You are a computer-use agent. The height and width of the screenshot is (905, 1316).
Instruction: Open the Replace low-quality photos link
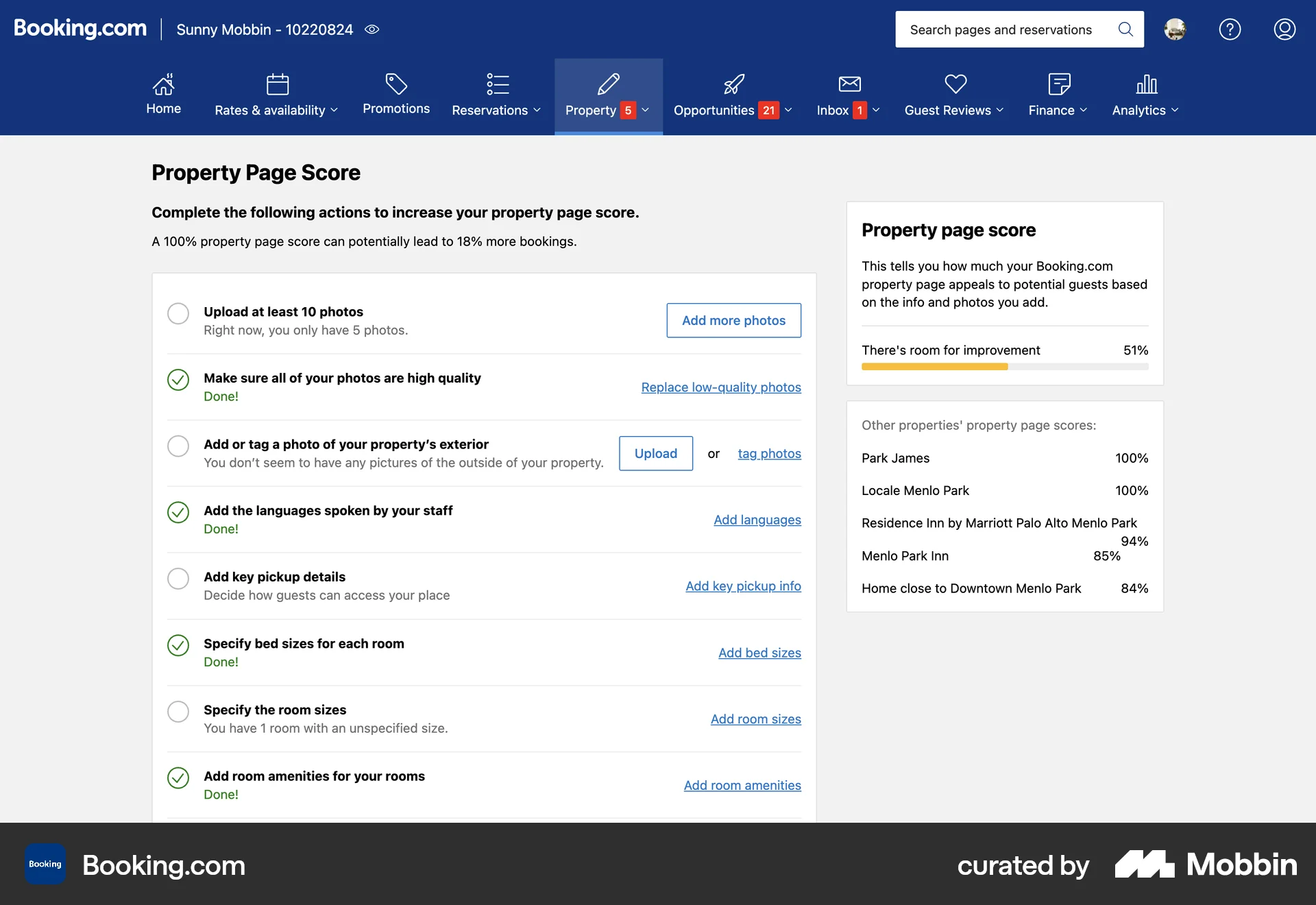(720, 387)
